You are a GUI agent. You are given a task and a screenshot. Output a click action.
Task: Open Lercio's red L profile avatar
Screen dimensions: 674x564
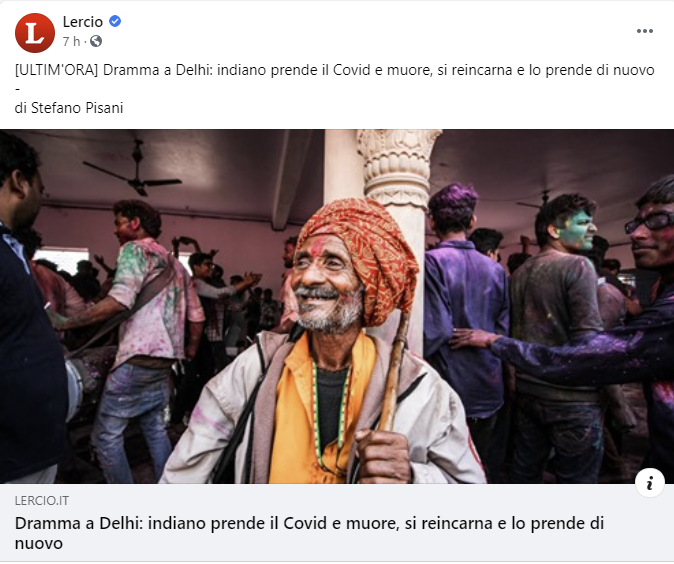point(35,33)
